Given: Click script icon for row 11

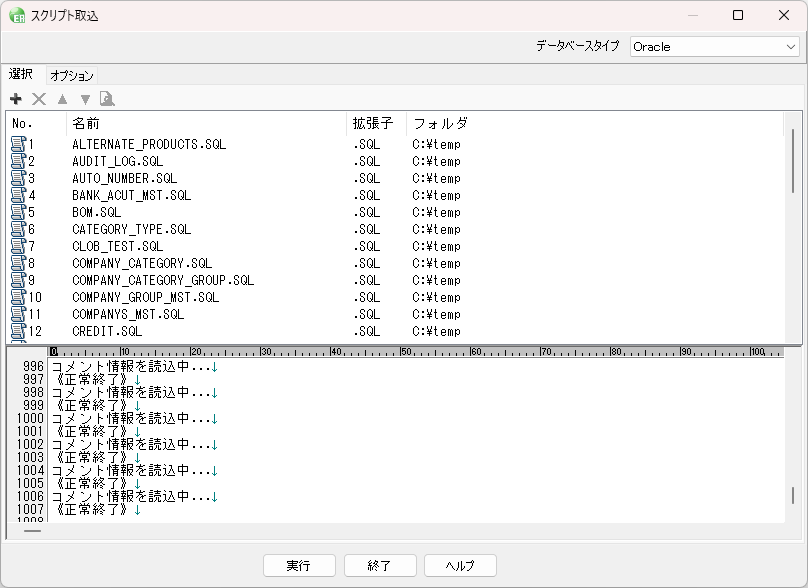Looking at the screenshot, I should [x=19, y=314].
